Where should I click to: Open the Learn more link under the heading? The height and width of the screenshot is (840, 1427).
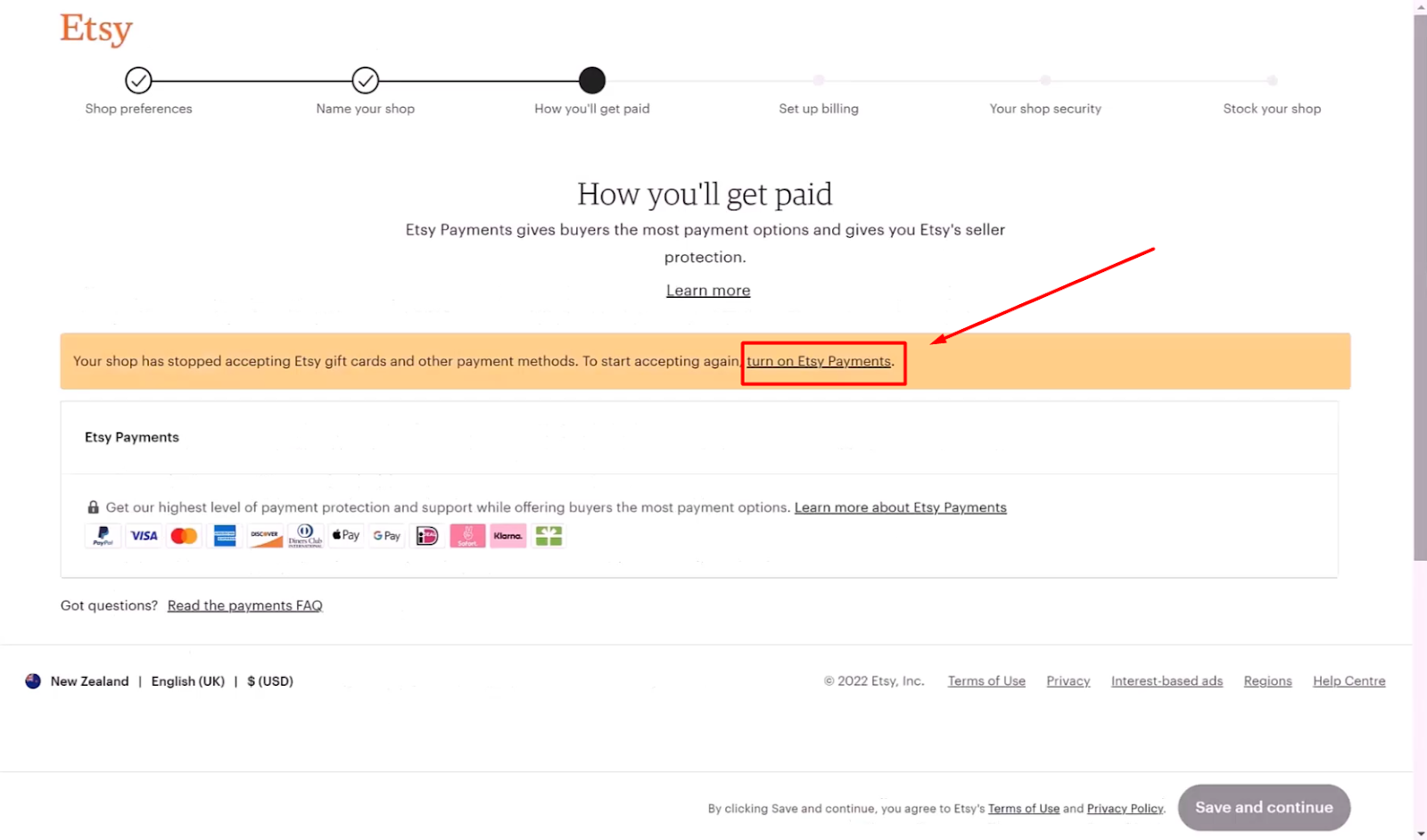(708, 291)
